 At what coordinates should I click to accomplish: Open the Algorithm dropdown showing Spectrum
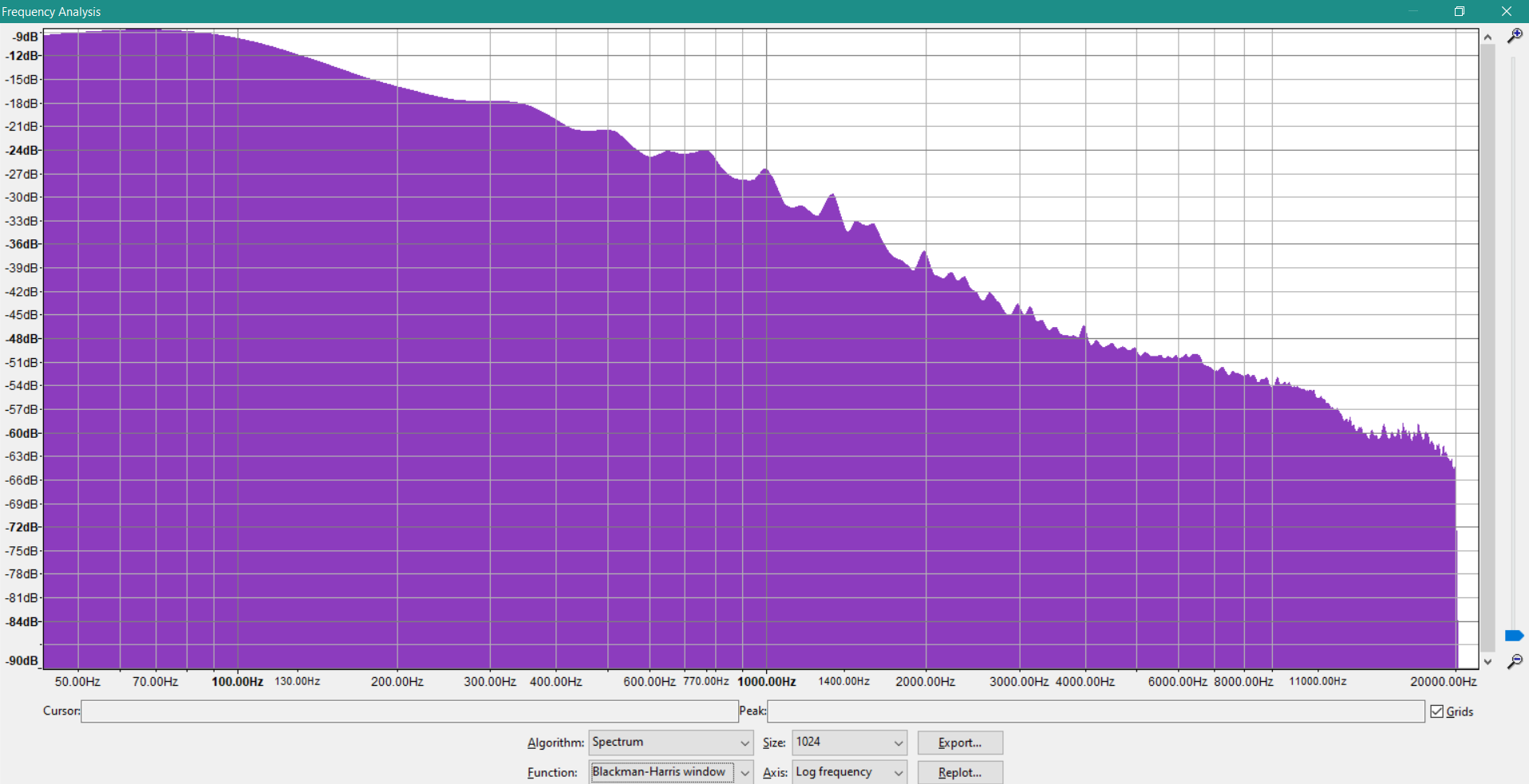[670, 743]
